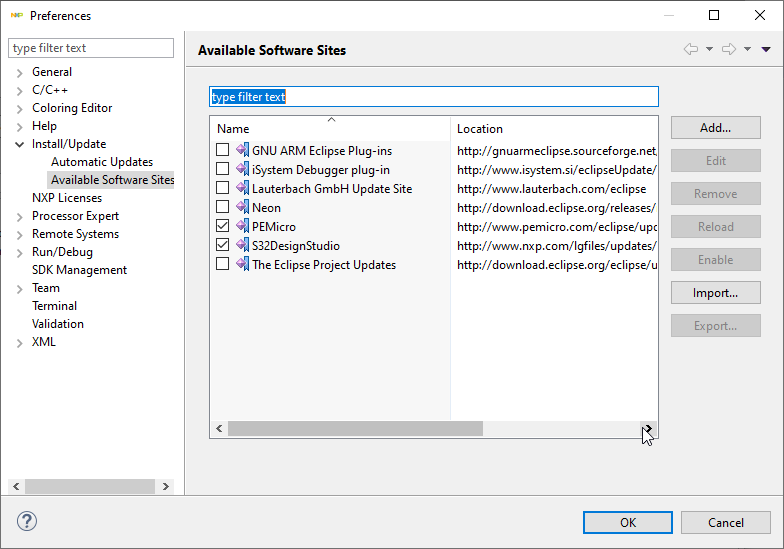This screenshot has width=784, height=549.
Task: Click the Eclipse Project Updates site icon
Action: 242,264
